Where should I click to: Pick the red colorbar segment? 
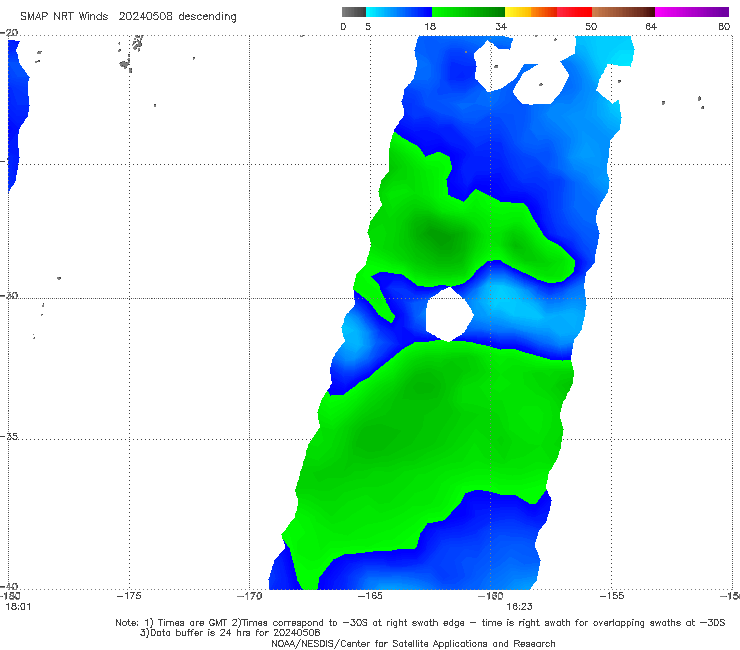click(x=574, y=12)
